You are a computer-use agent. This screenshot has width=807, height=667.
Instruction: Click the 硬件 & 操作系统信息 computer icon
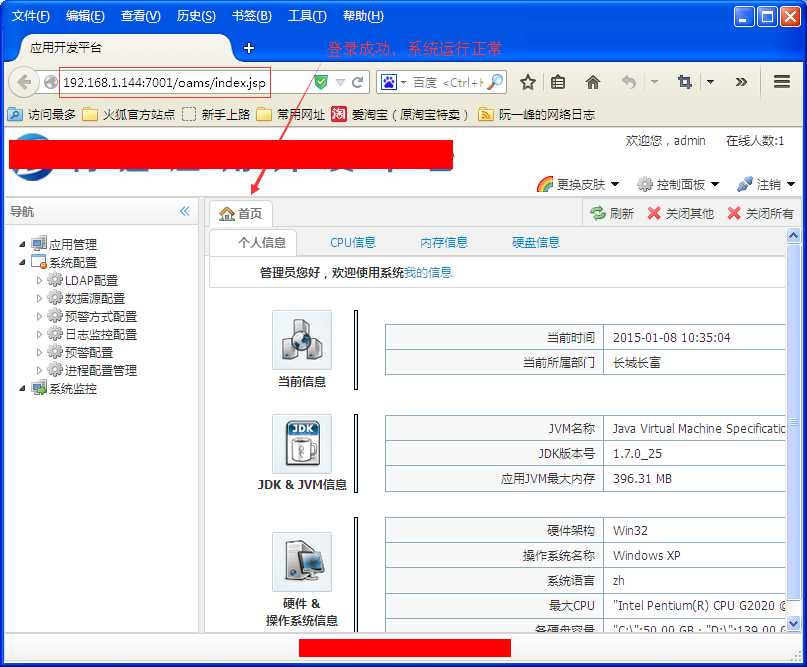[302, 562]
